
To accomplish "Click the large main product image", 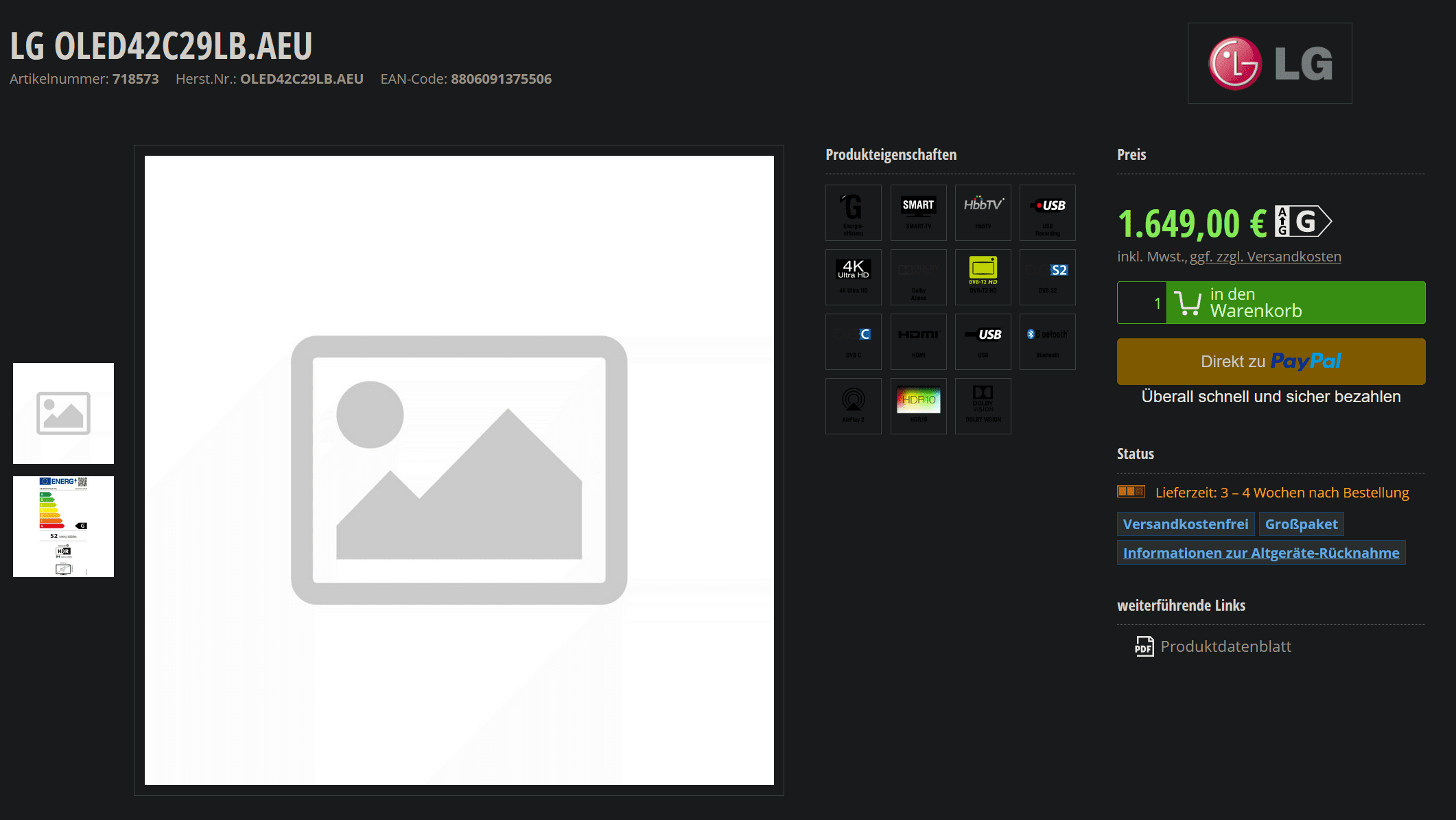I will coord(459,470).
